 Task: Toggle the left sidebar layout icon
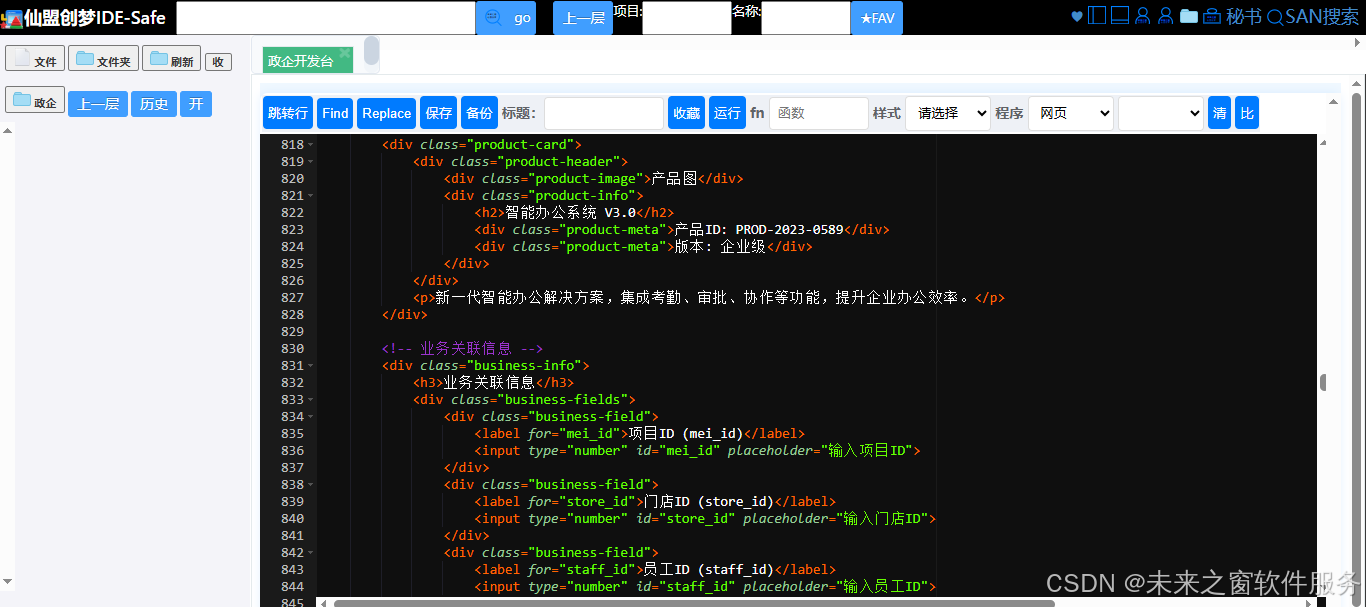pos(1097,16)
